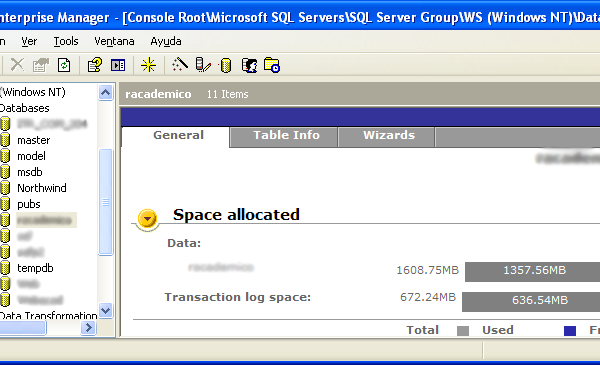Open the Tools menu
Viewport: 600px width, 365px height.
click(x=66, y=41)
